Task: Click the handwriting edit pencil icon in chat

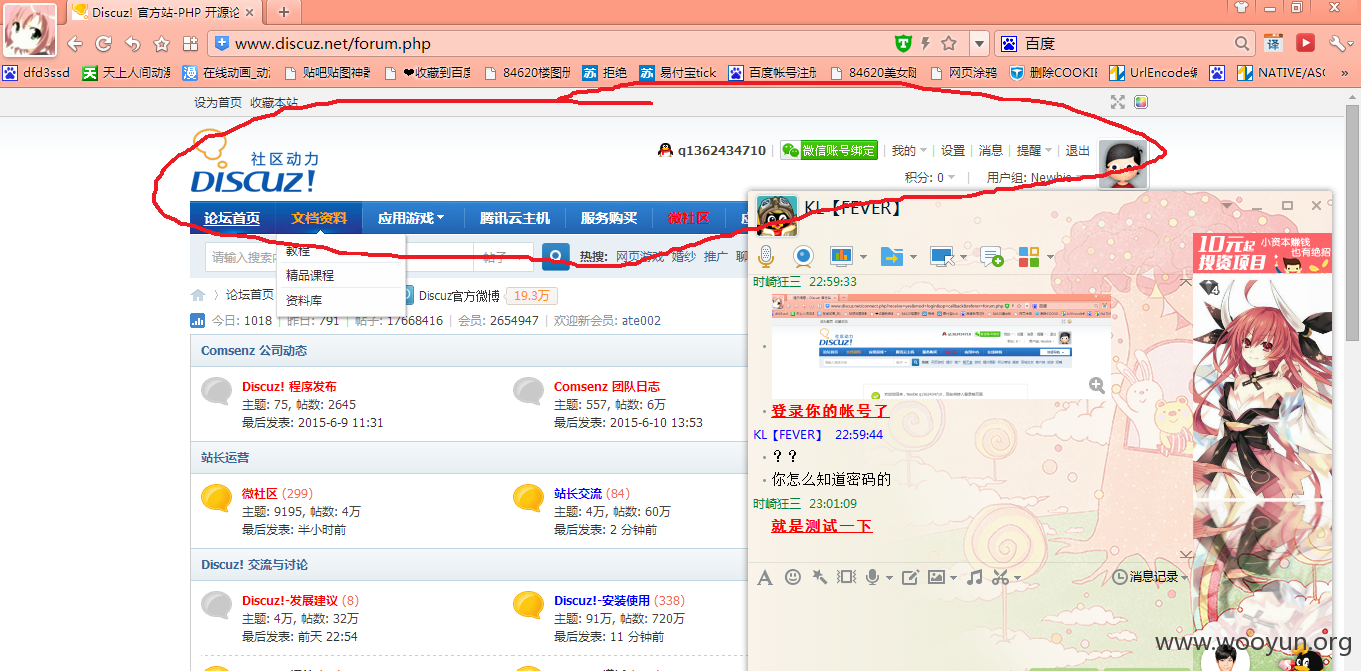Action: [x=910, y=577]
